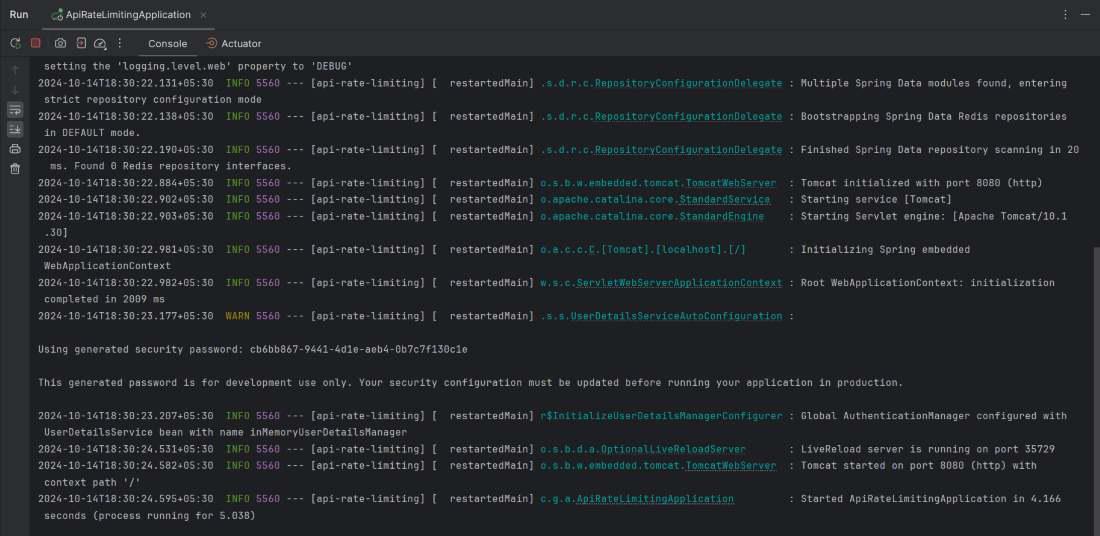1100x536 pixels.
Task: Open ApiRateLimitingApplication class link in log
Action: [x=654, y=499]
